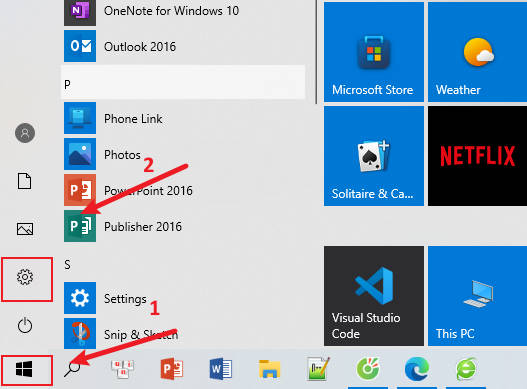This screenshot has width=527, height=389.
Task: Open the Microsoft Store tile
Action: pos(374,52)
